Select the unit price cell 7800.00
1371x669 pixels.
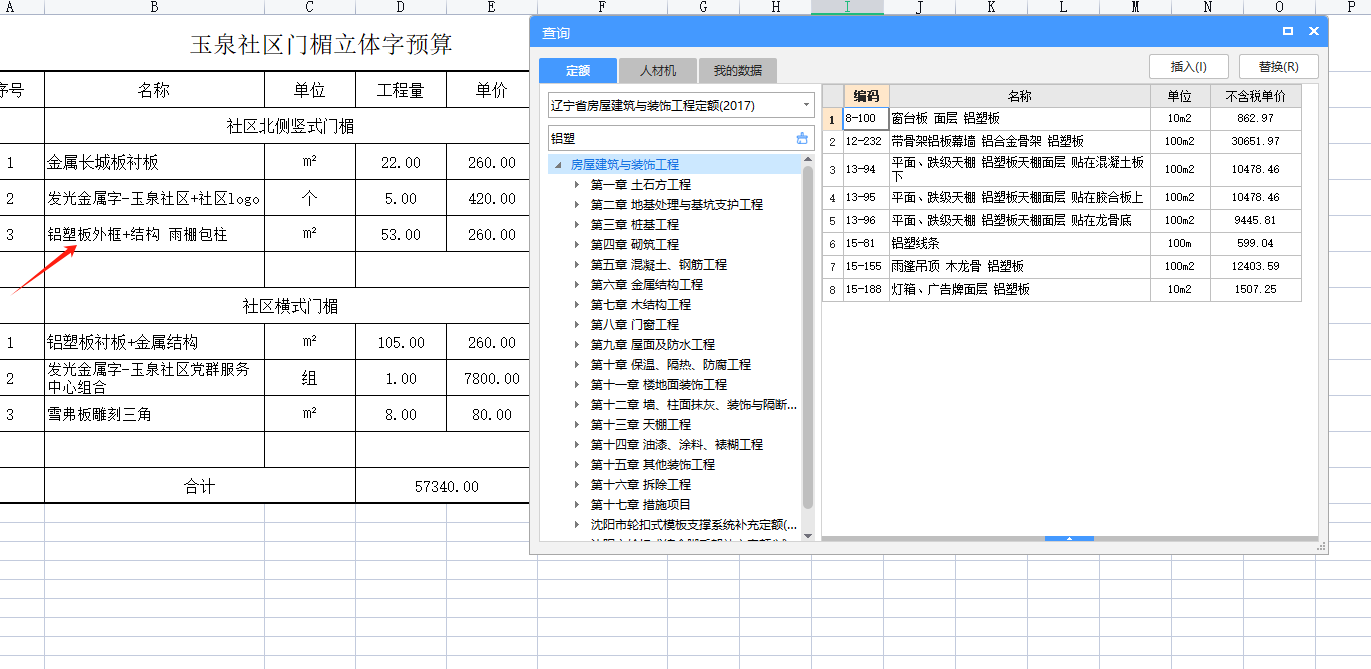pos(491,378)
